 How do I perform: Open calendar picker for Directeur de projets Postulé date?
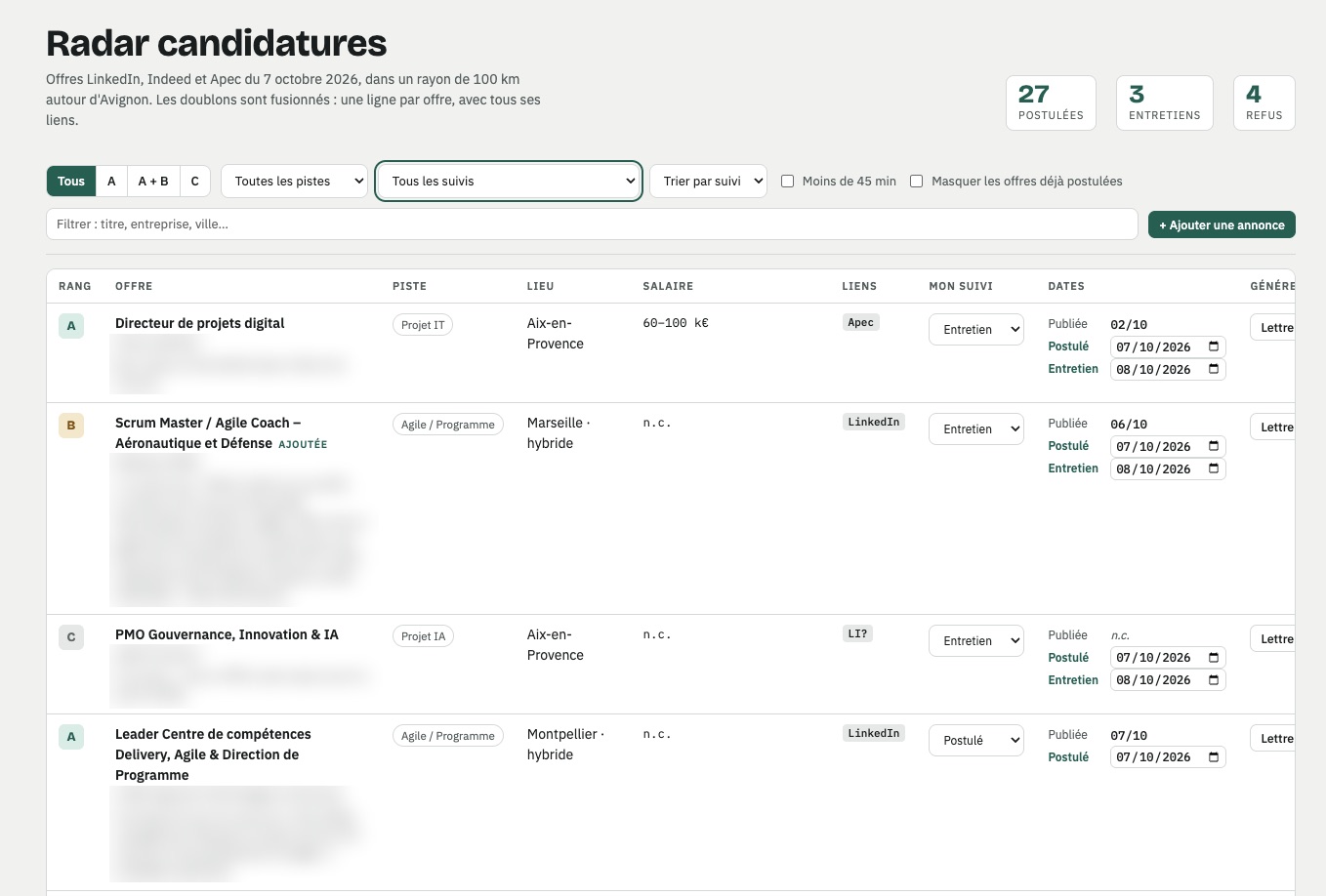coord(1214,346)
